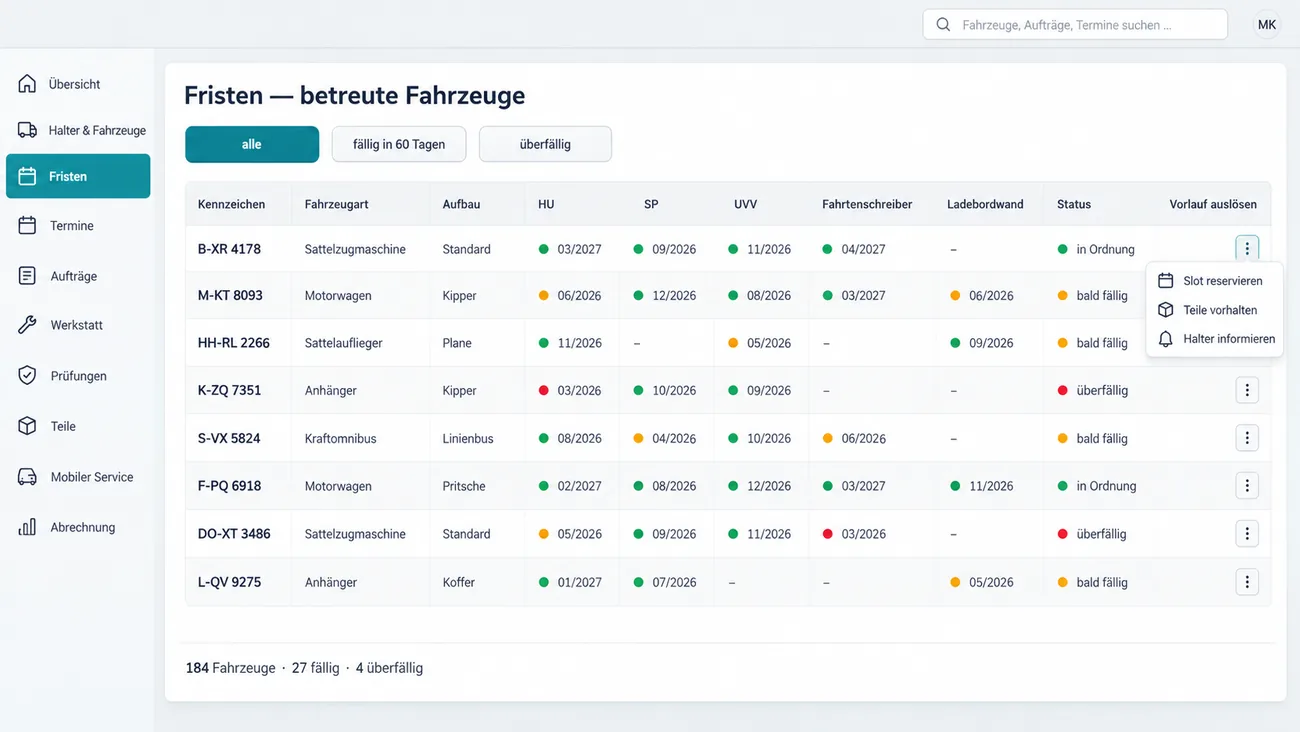Click the truck icon for Halter & Fahrzeuge

point(27,130)
